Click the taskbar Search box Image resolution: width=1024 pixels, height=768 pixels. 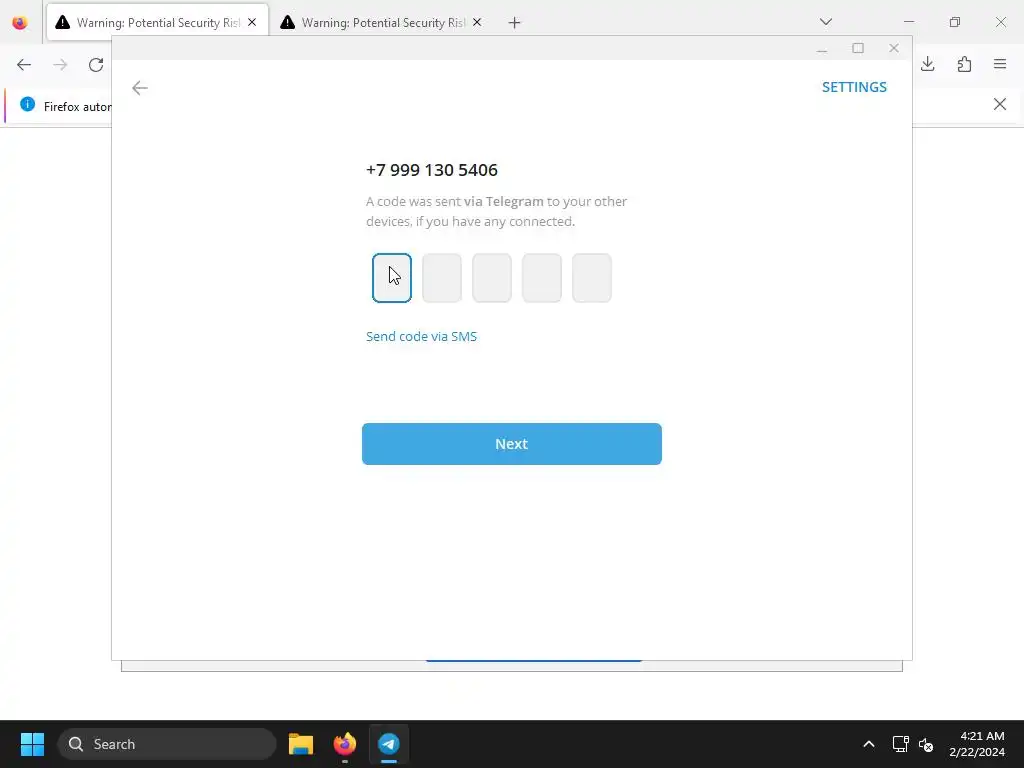tap(167, 744)
